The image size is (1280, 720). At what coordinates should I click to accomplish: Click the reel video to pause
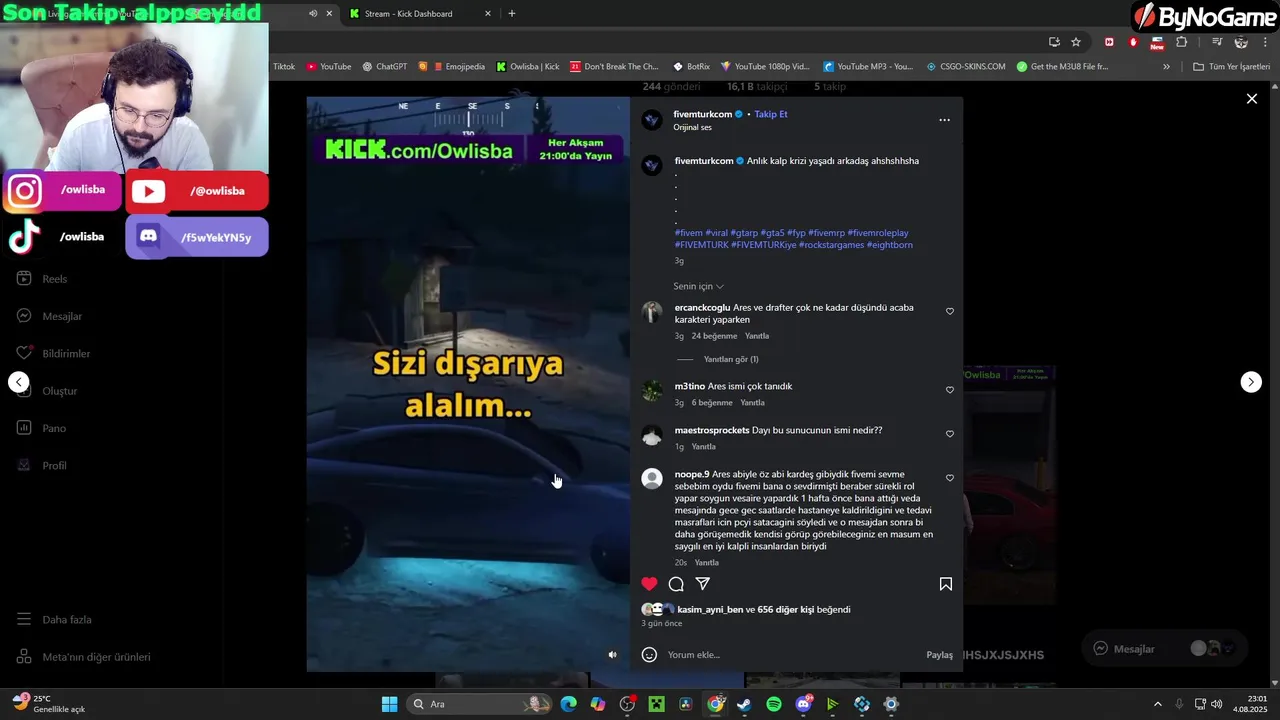click(468, 384)
